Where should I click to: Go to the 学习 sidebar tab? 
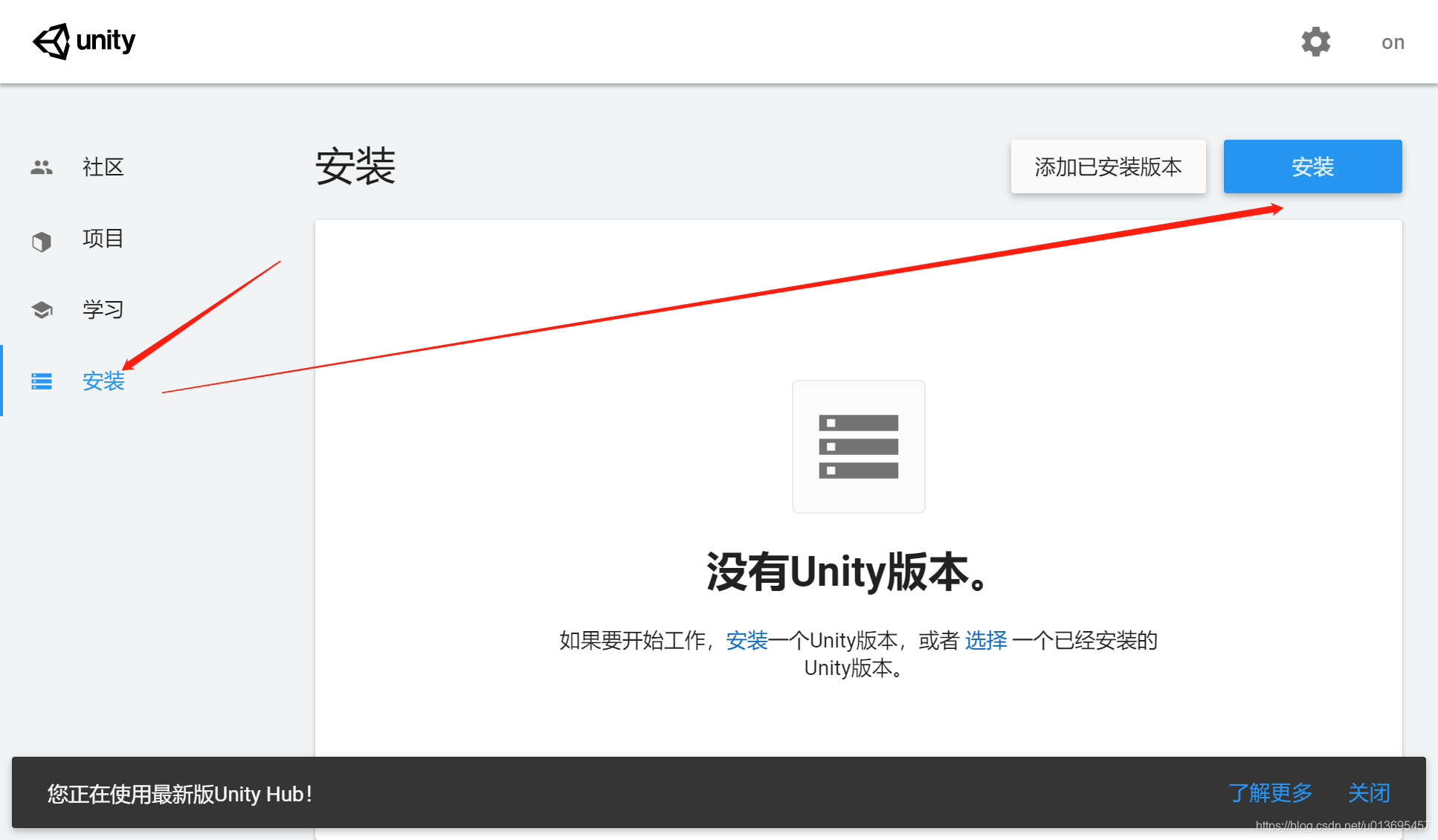click(103, 310)
